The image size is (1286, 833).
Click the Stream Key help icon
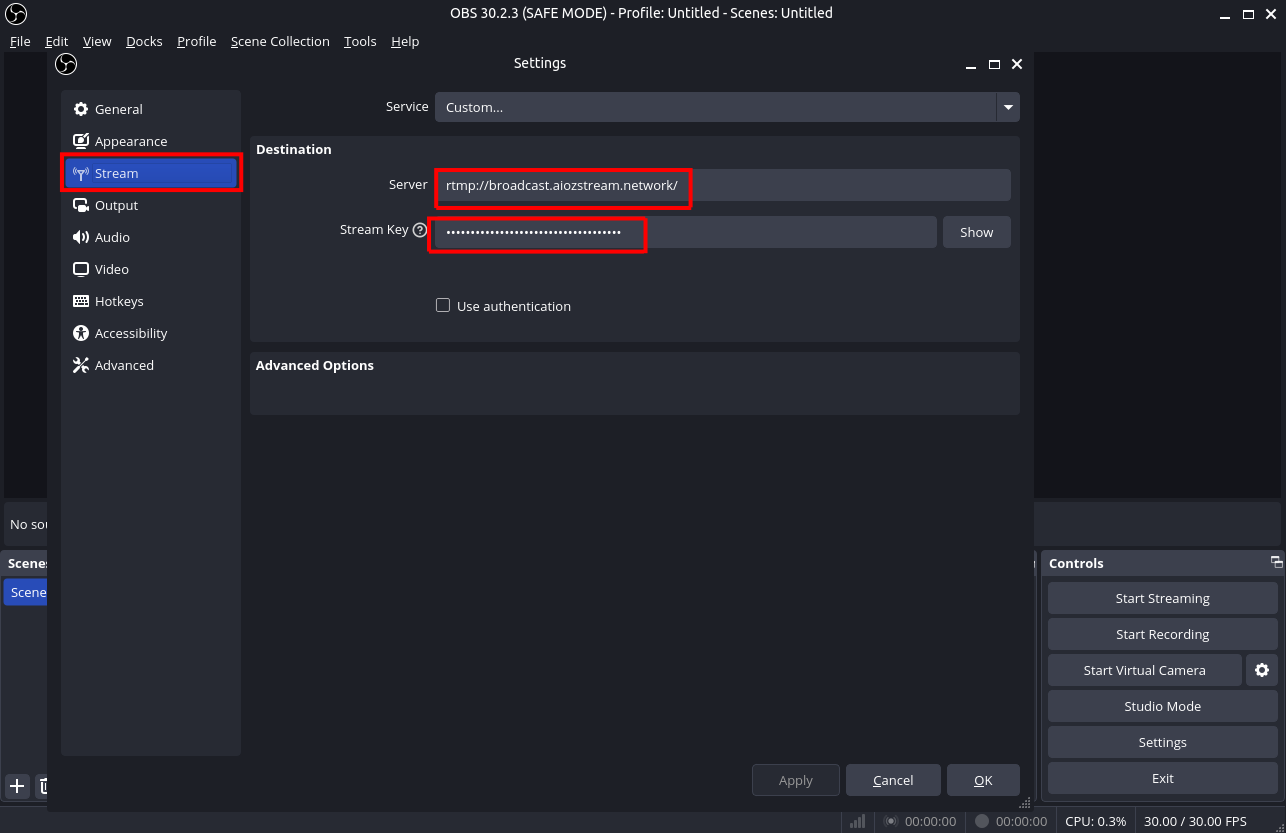419,229
